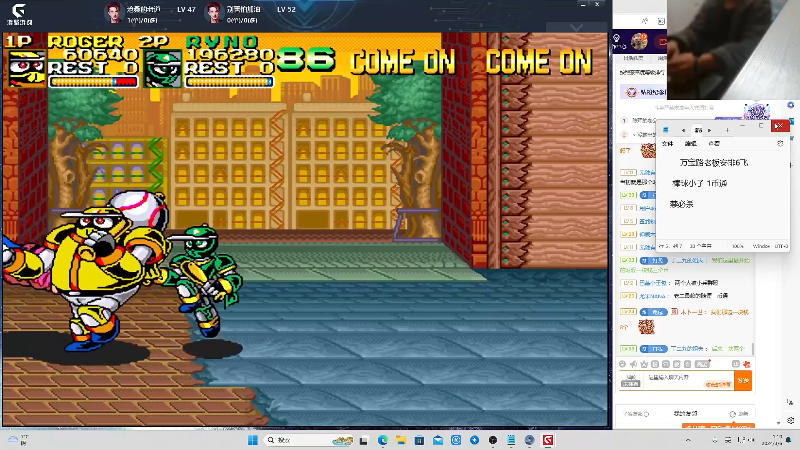Click the webcam overlay thumbnail

tap(733, 49)
